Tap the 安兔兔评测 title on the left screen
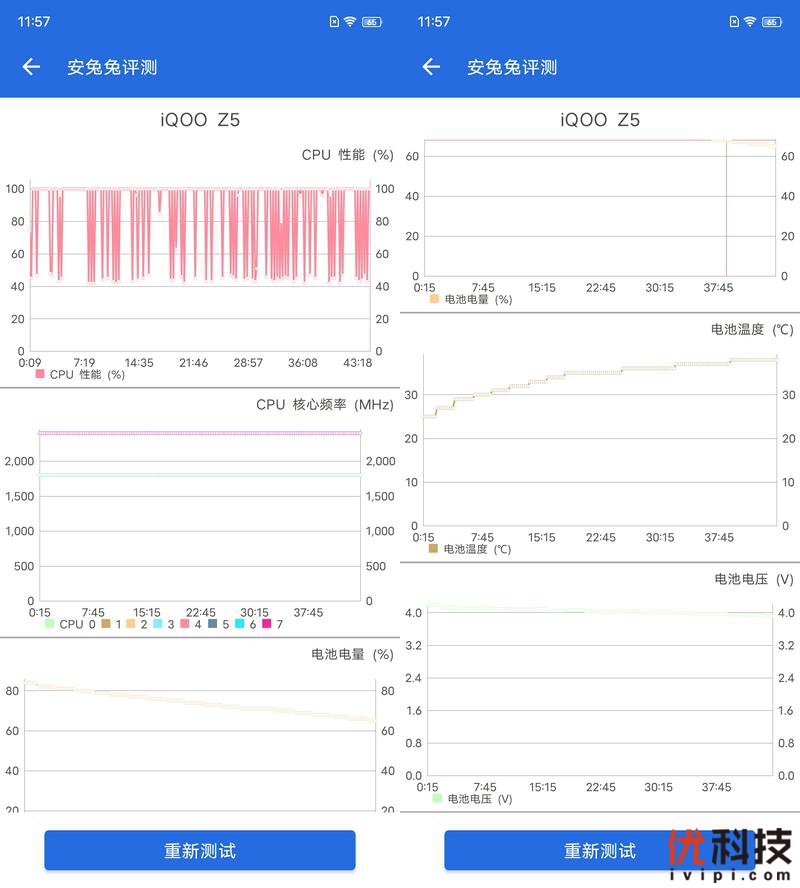 pos(112,67)
